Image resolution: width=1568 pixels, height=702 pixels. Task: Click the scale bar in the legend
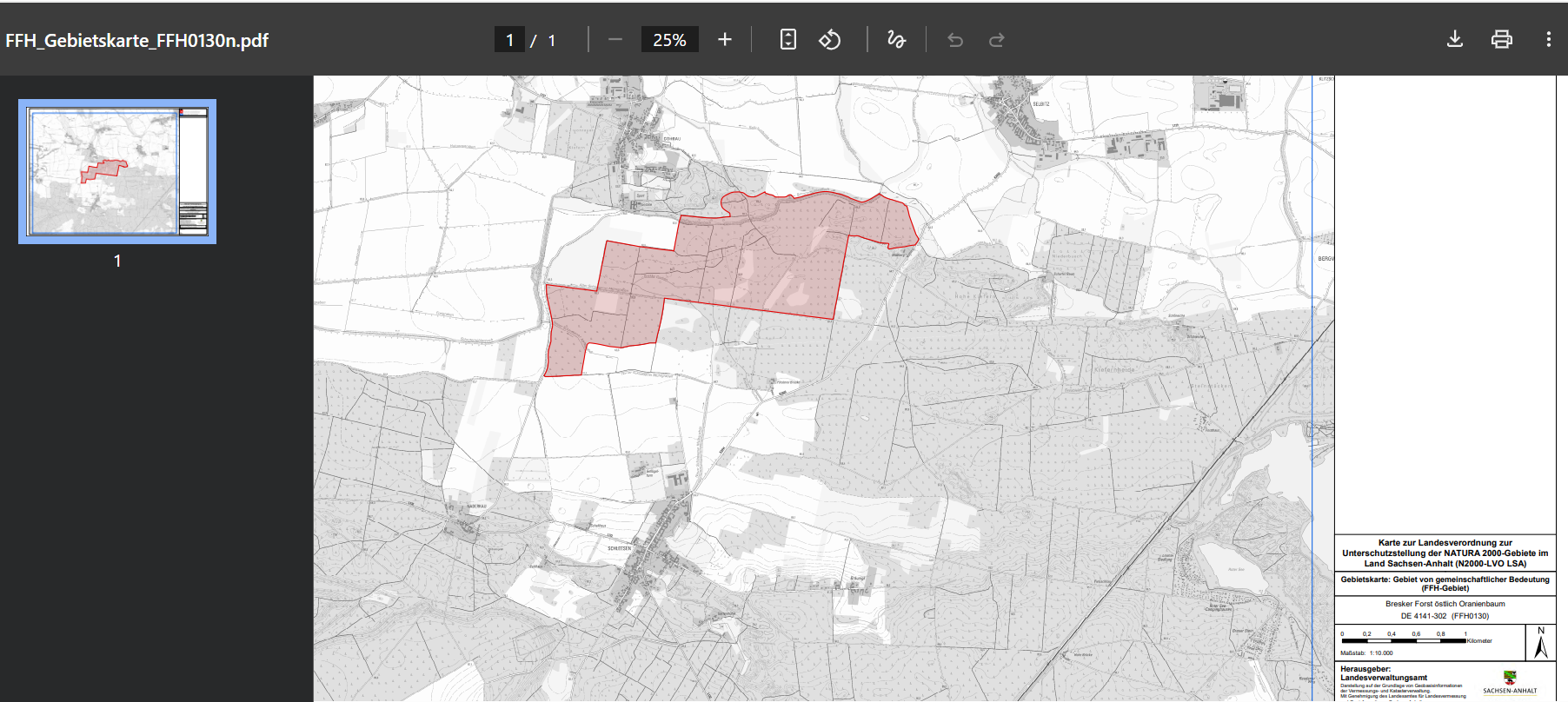point(1404,641)
